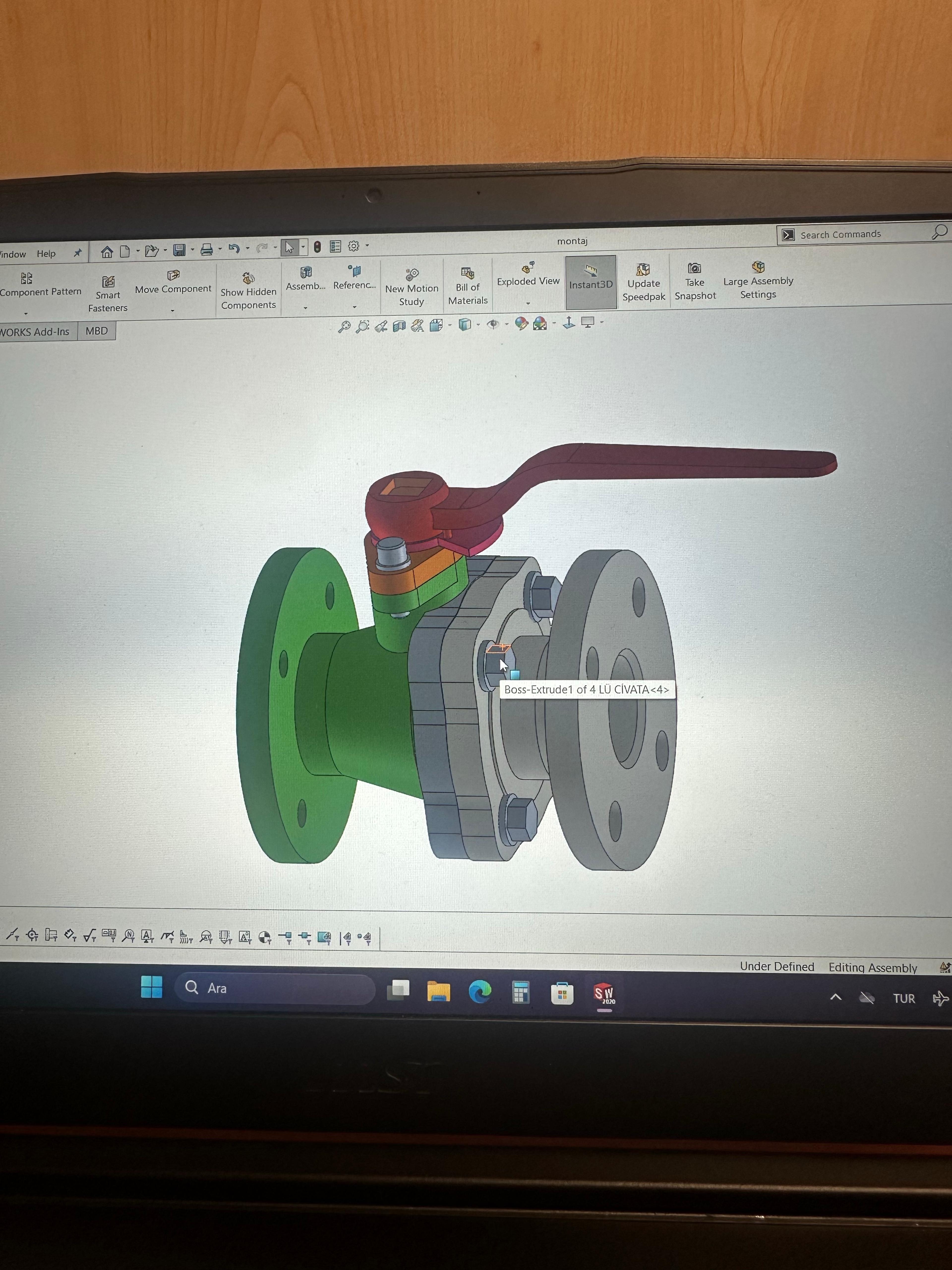The image size is (952, 1270).
Task: Click the TUR language indicator in tray
Action: (x=904, y=998)
